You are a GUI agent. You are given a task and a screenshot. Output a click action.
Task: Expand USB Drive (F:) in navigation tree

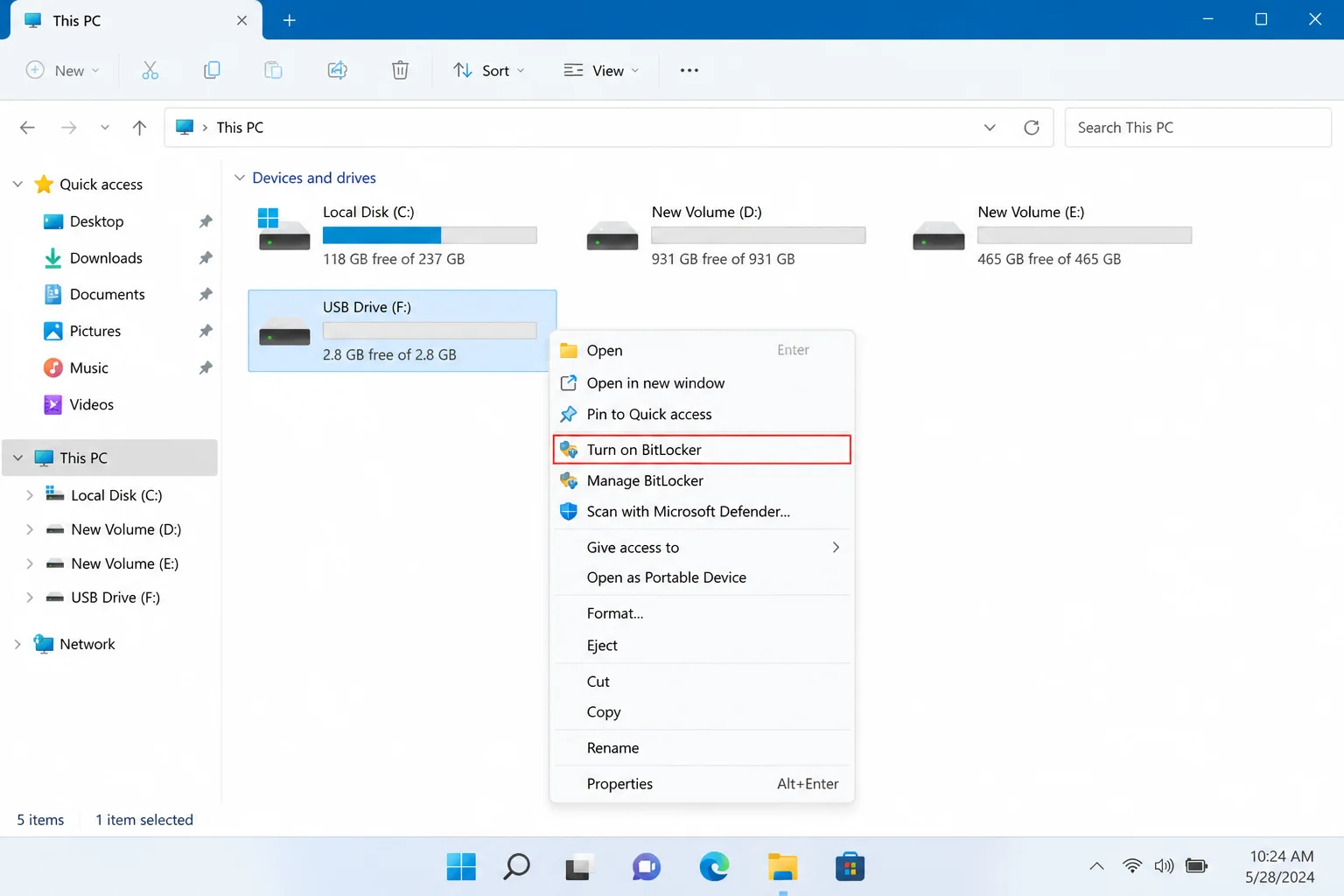[x=30, y=598]
